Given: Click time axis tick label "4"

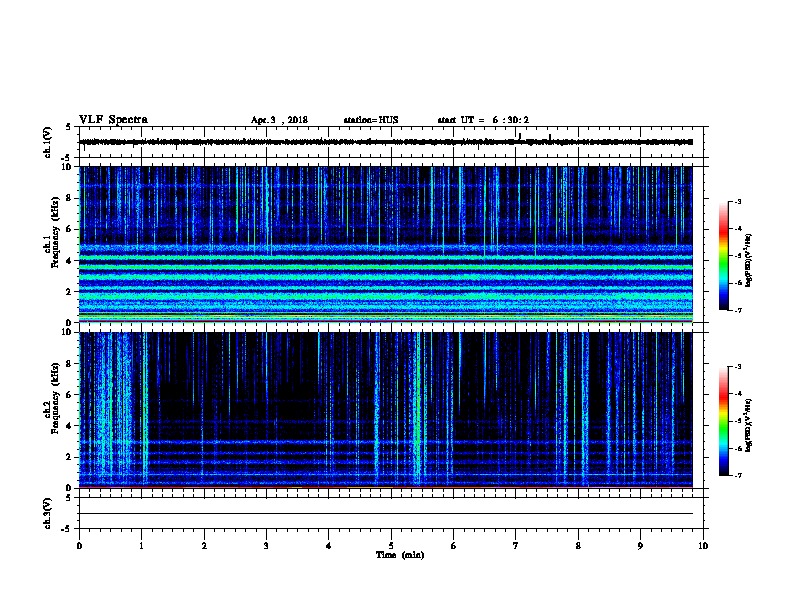Looking at the screenshot, I should [x=329, y=546].
